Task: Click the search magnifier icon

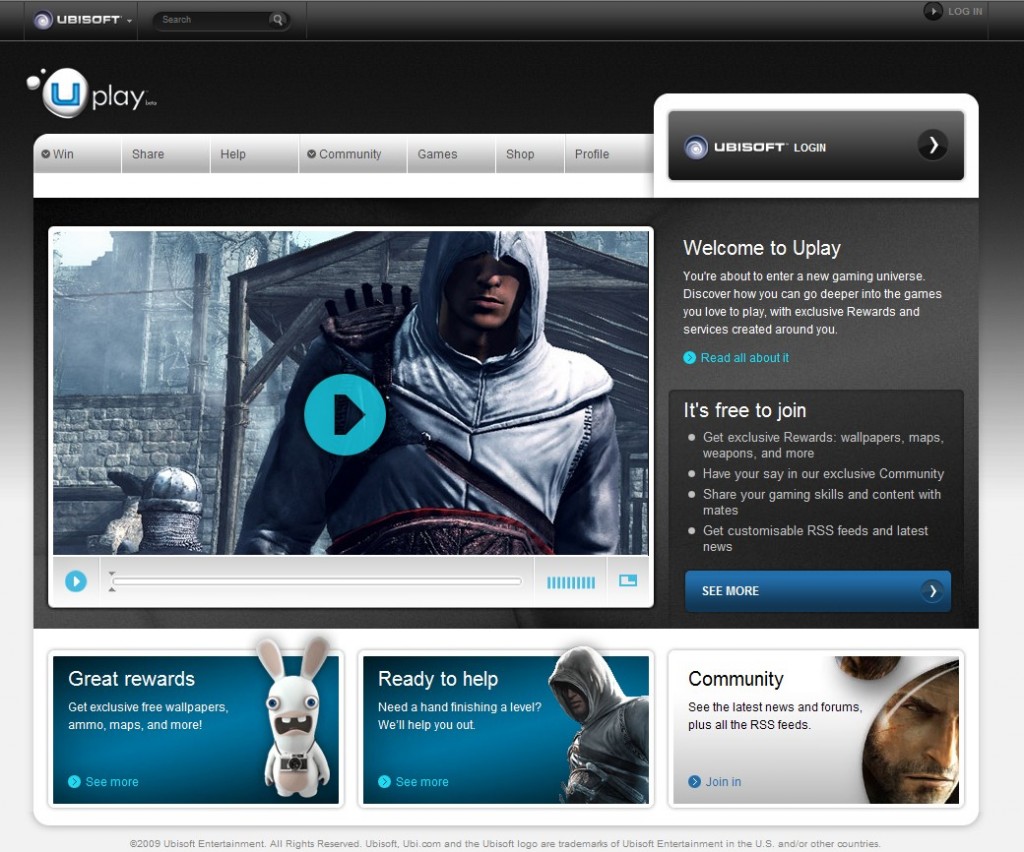Action: tap(277, 19)
